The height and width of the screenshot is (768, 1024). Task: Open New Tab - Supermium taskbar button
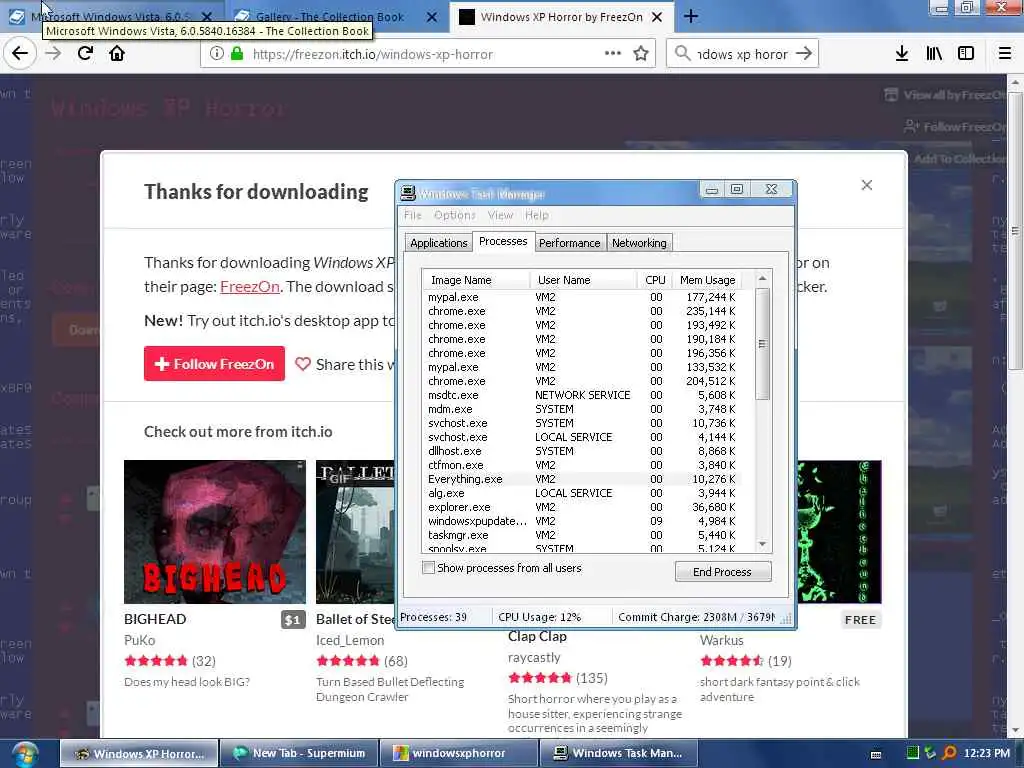[298, 754]
